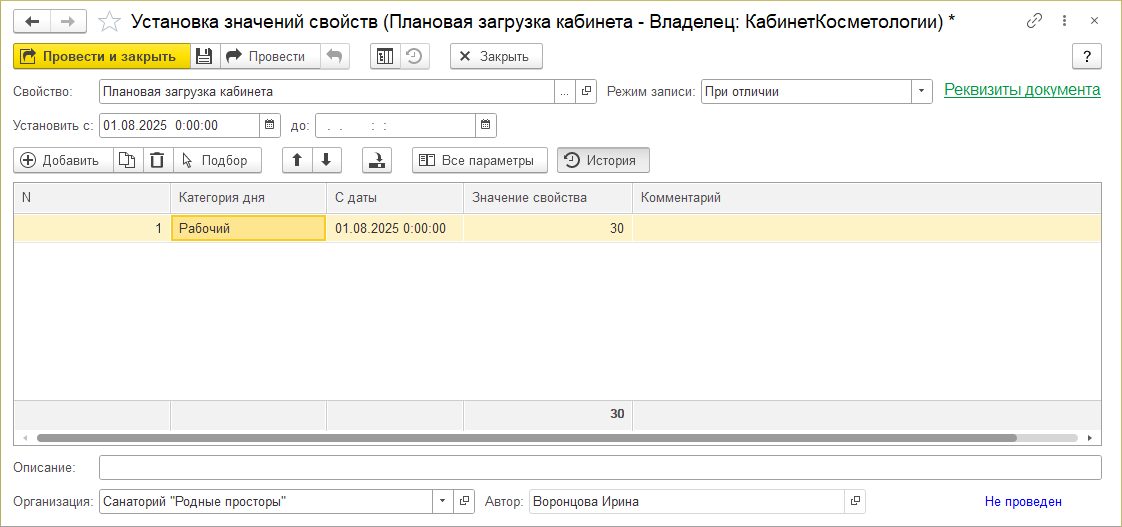1122x527 pixels.
Task: Copy link to document via chain icon
Action: pyautogui.click(x=1034, y=21)
